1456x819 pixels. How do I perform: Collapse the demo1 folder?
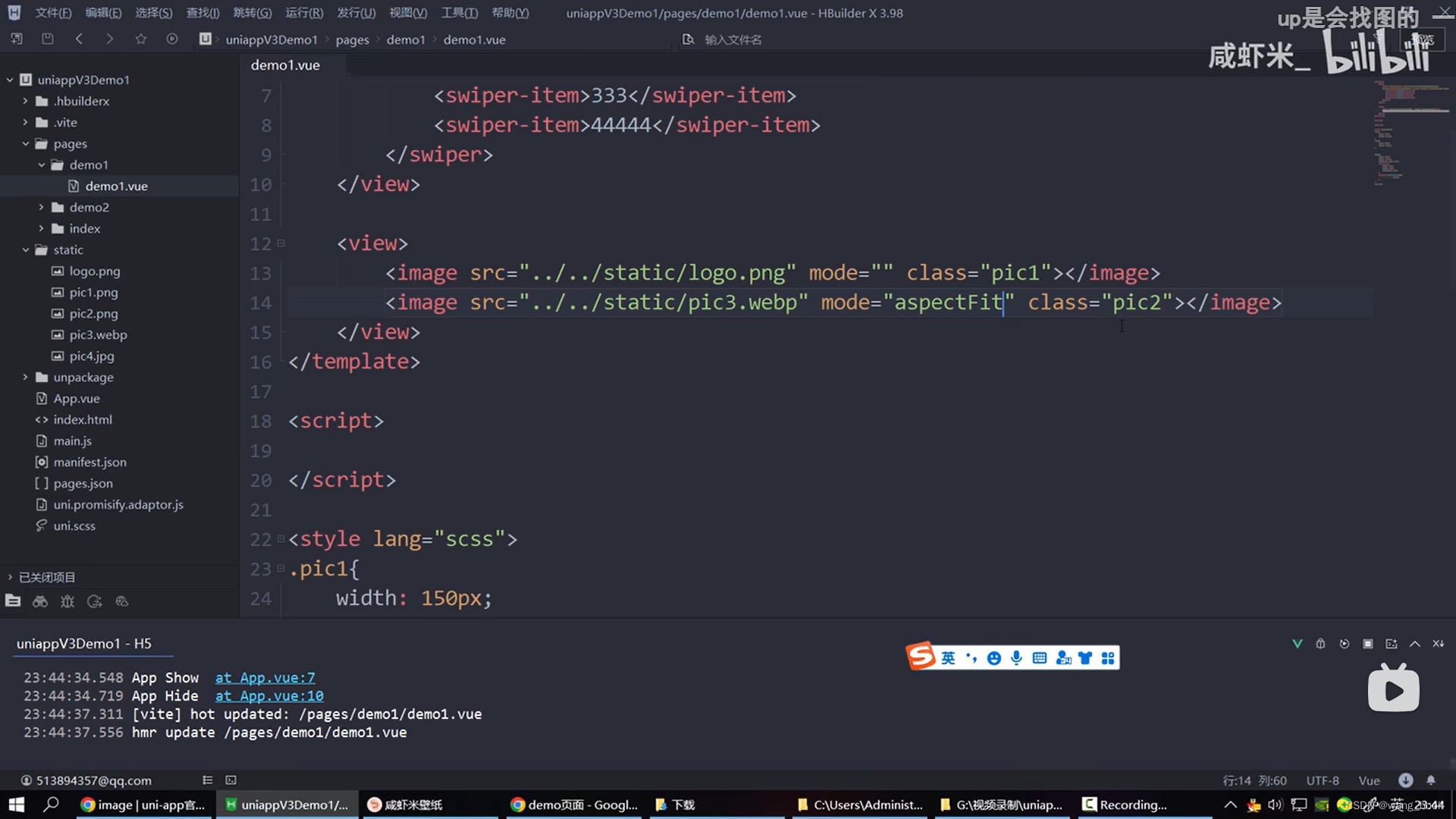[x=41, y=165]
